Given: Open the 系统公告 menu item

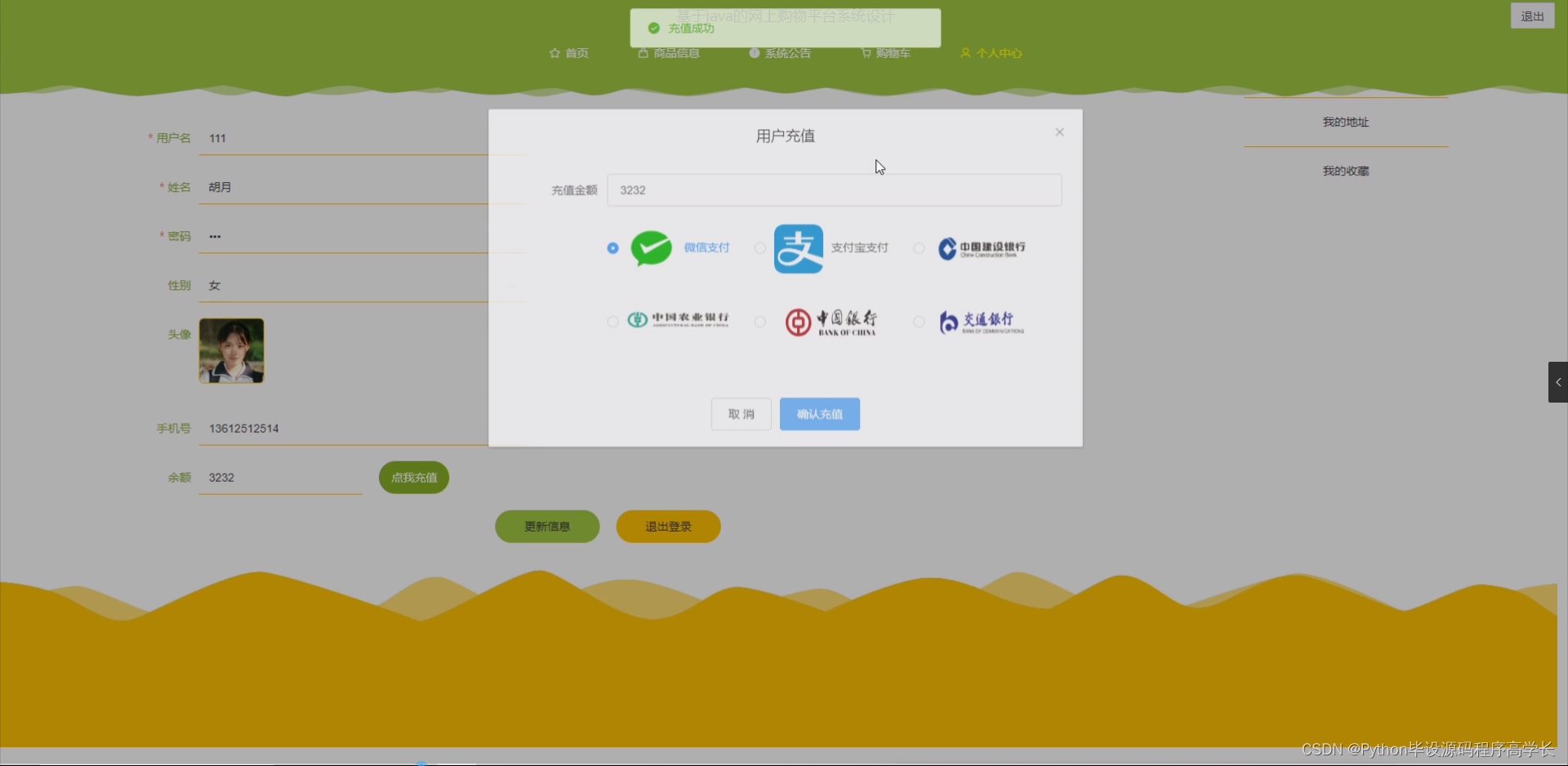Looking at the screenshot, I should pyautogui.click(x=780, y=53).
